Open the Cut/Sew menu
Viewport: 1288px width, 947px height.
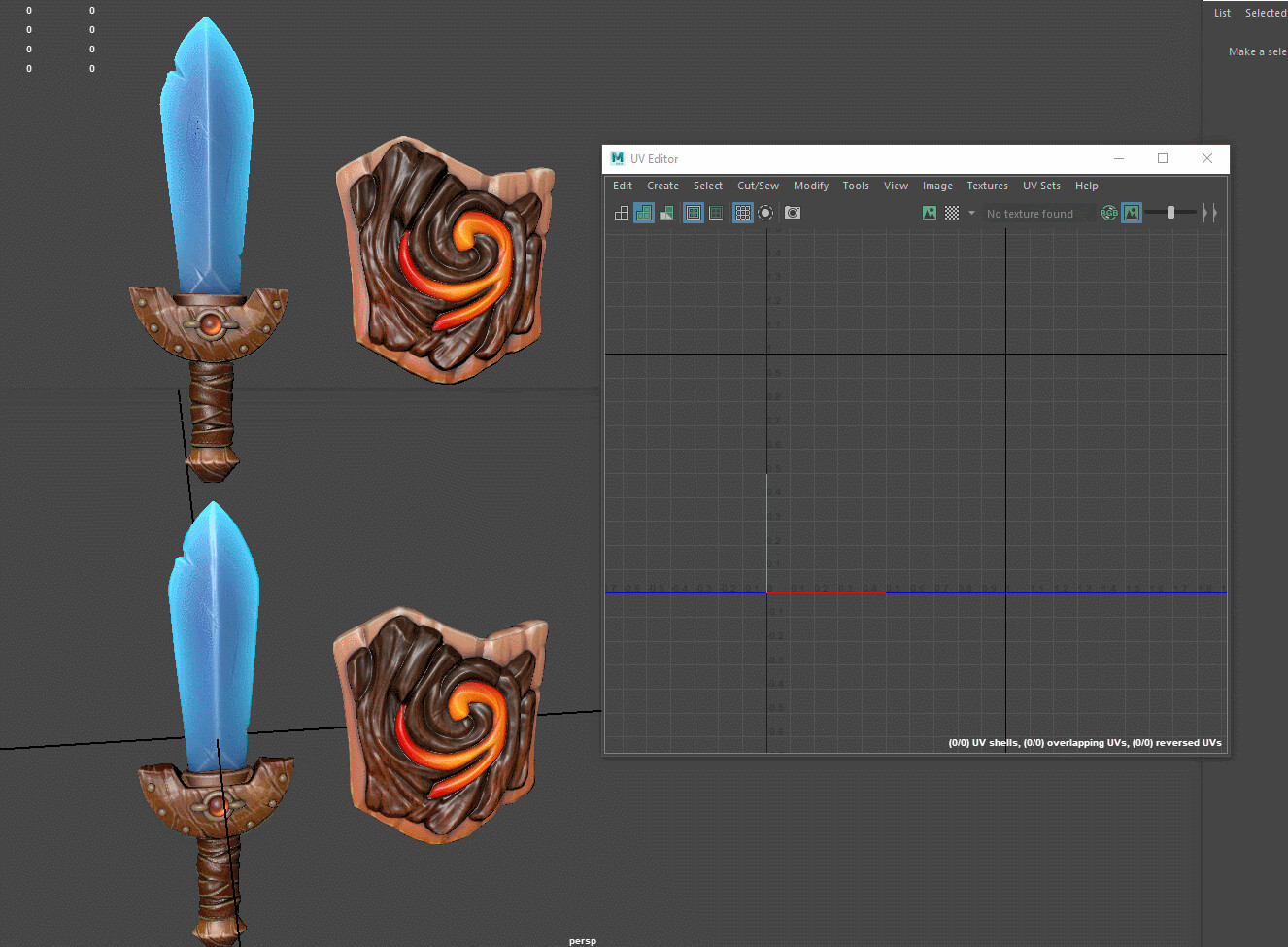pos(758,186)
